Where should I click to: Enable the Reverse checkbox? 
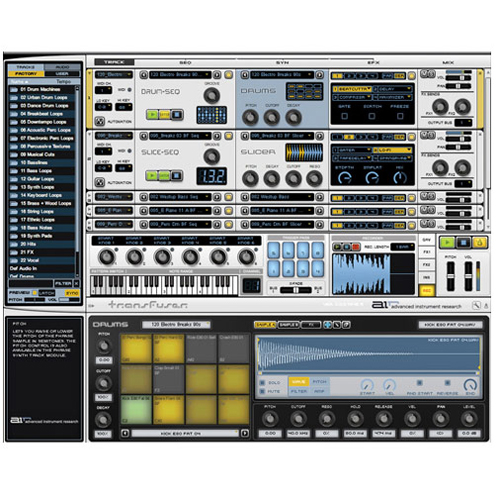pyautogui.click(x=447, y=383)
